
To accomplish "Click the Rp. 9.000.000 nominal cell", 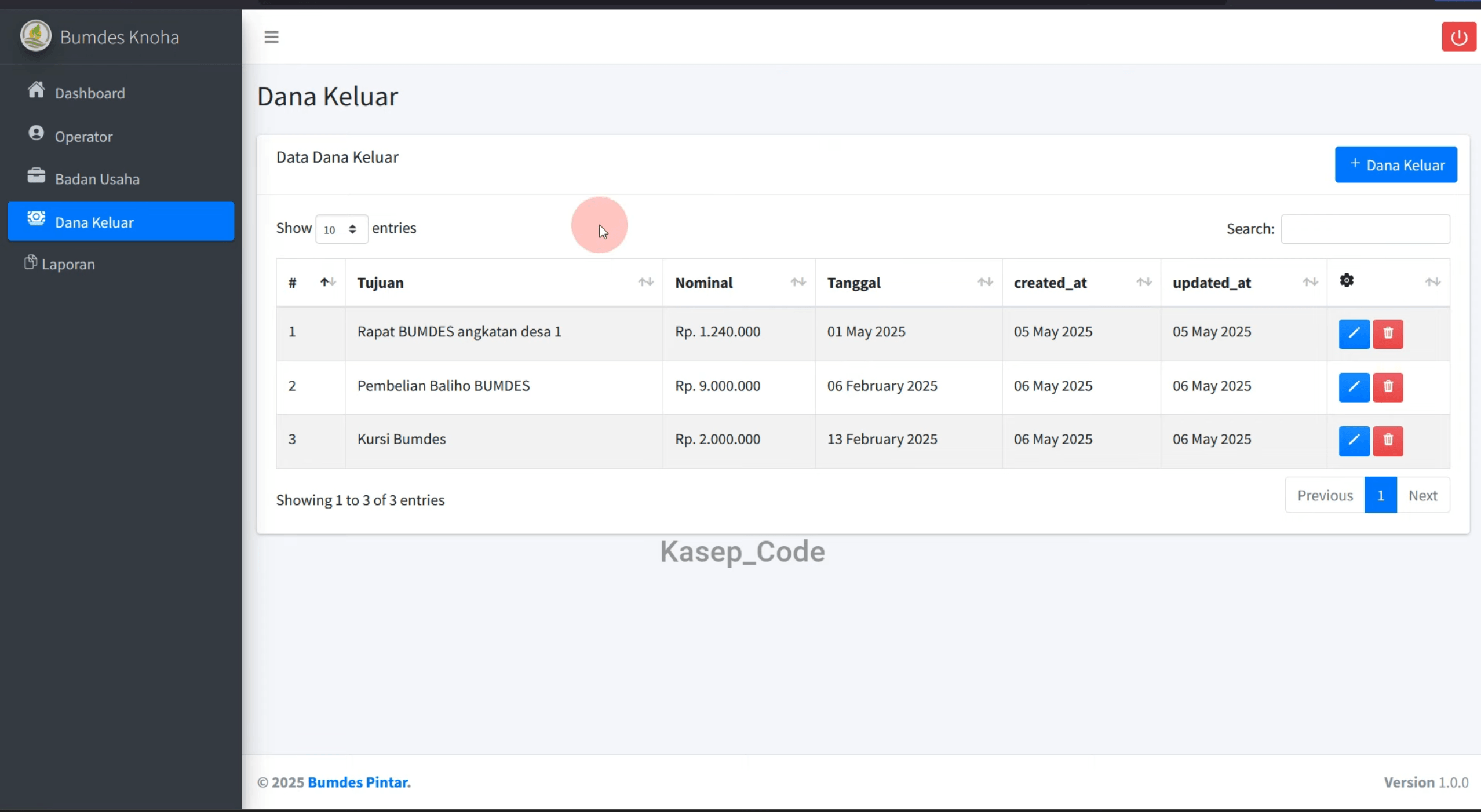I will pos(739,387).
